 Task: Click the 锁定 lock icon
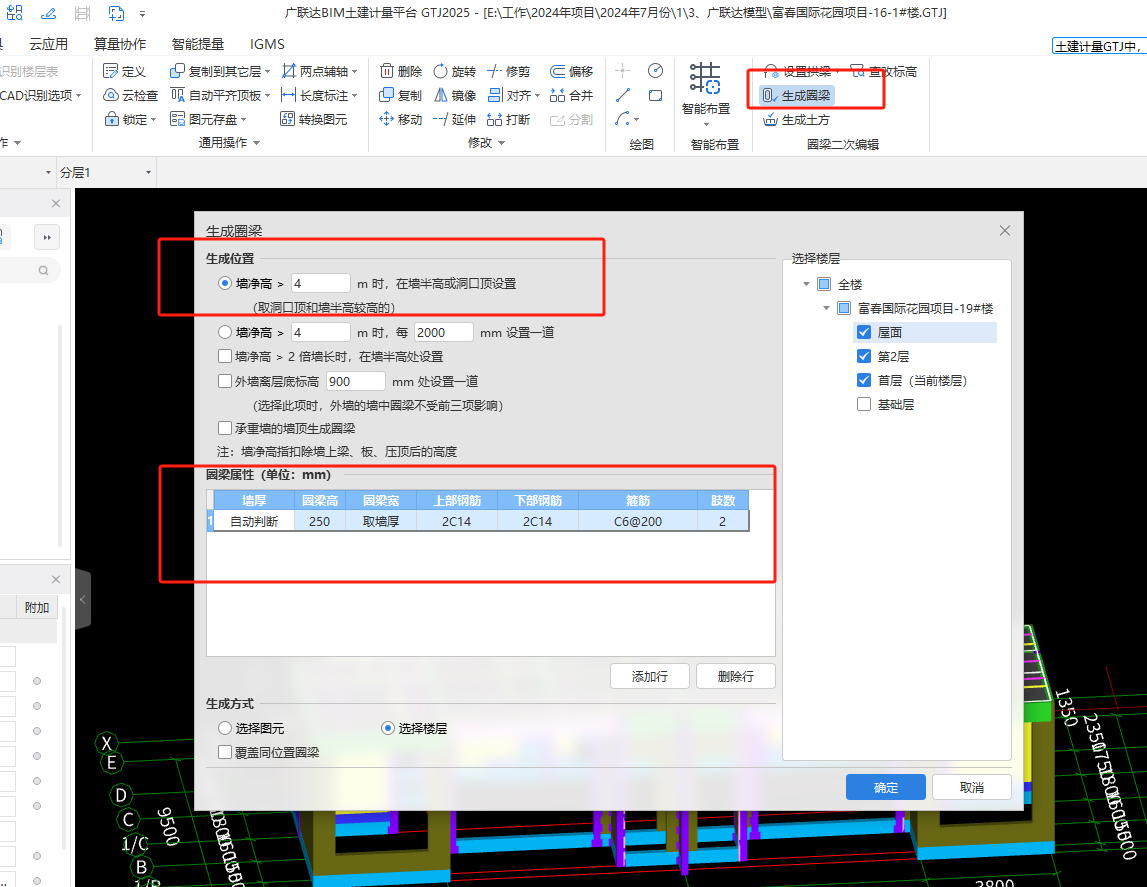point(111,119)
